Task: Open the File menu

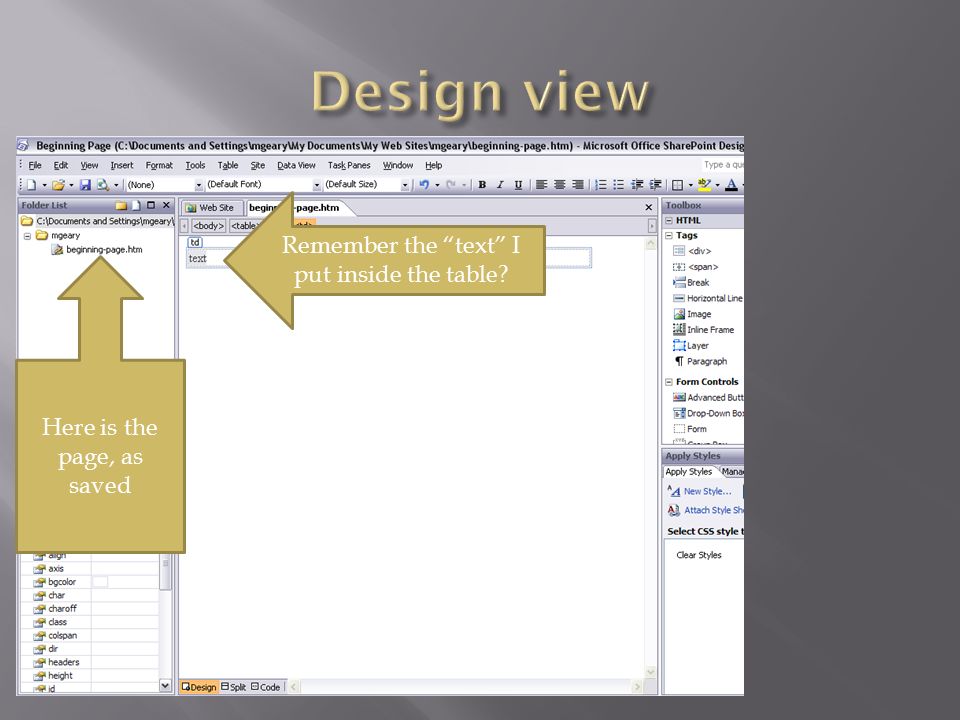Action: (x=35, y=165)
